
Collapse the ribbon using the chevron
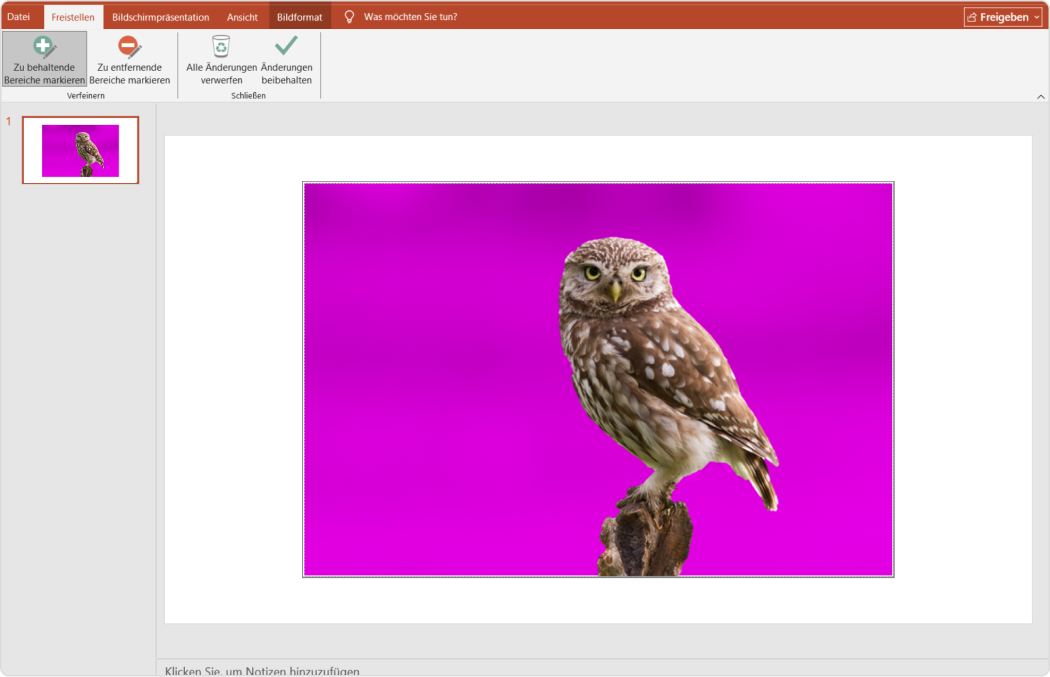point(1039,97)
